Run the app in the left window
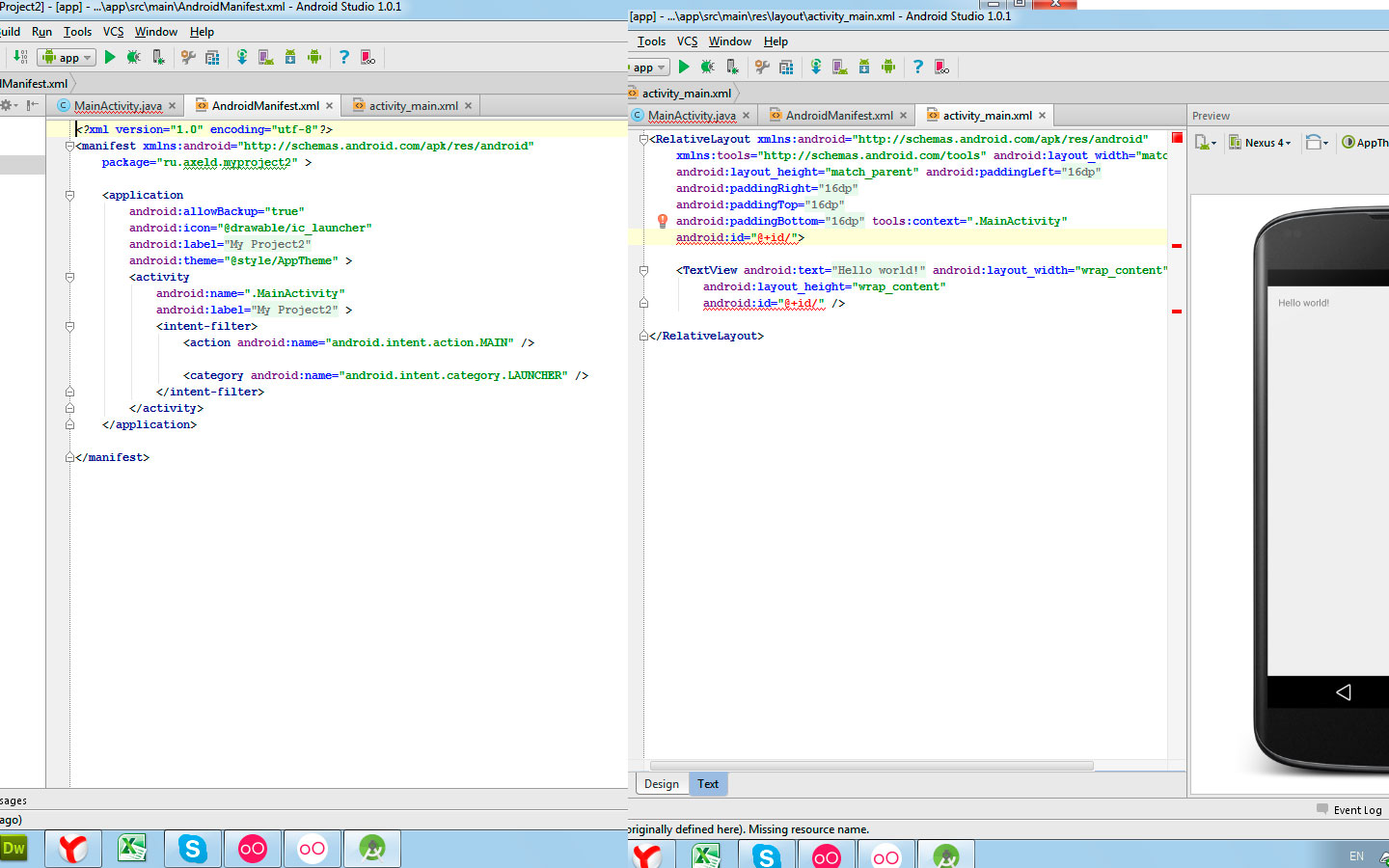 [110, 58]
